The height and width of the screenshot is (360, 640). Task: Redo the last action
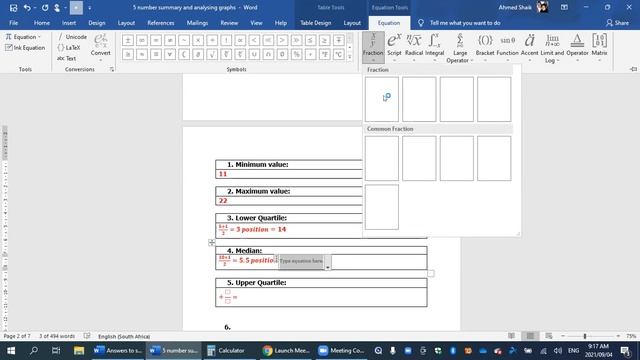44,7
